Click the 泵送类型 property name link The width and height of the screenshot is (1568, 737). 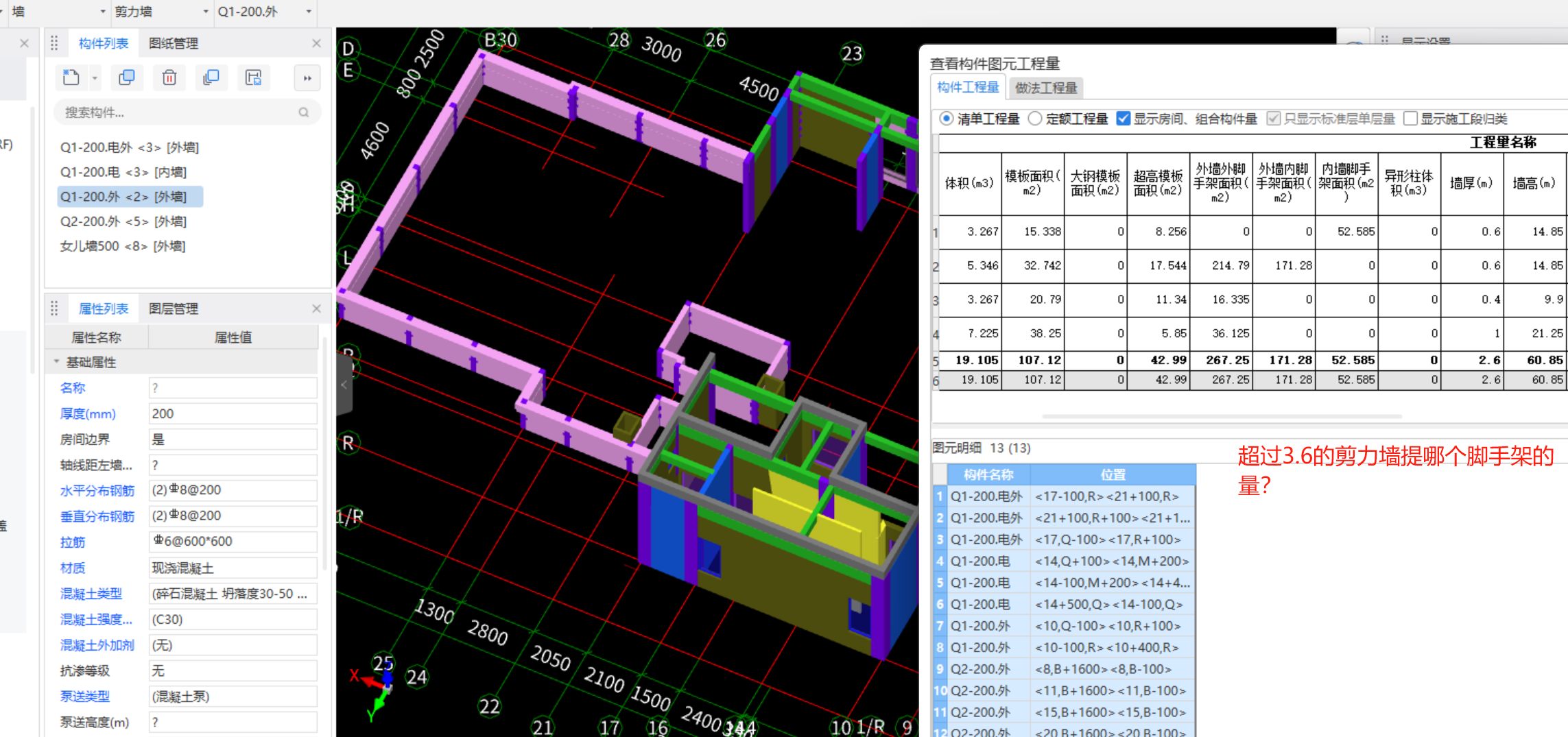[85, 697]
